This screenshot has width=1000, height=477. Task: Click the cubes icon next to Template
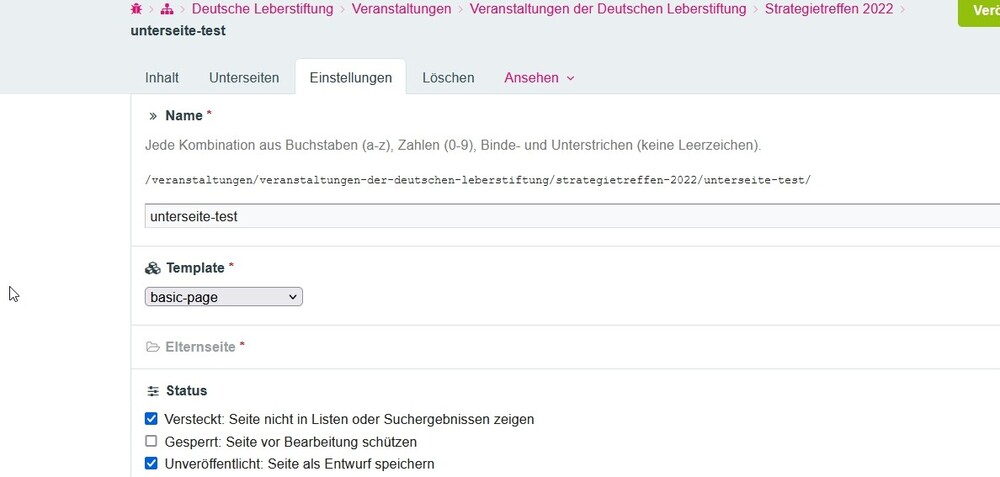[x=153, y=268]
